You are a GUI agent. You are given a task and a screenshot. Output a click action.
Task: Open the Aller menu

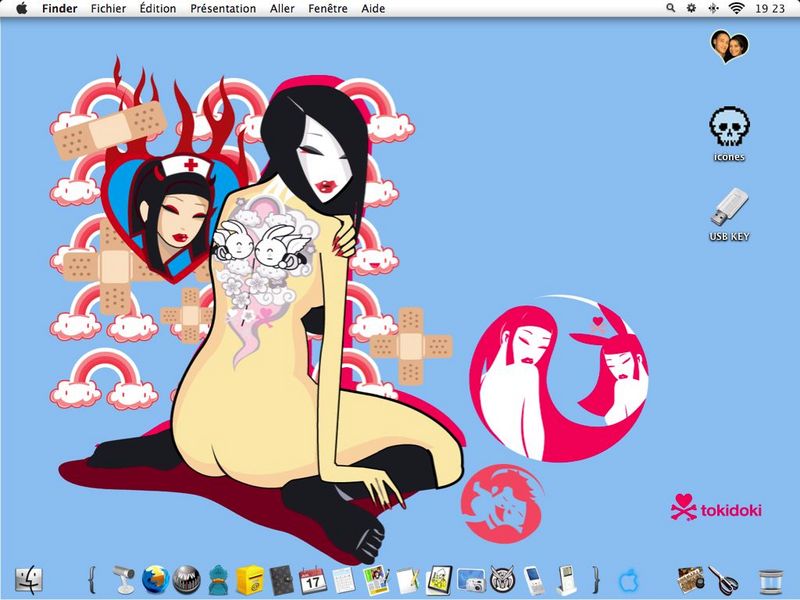(282, 9)
